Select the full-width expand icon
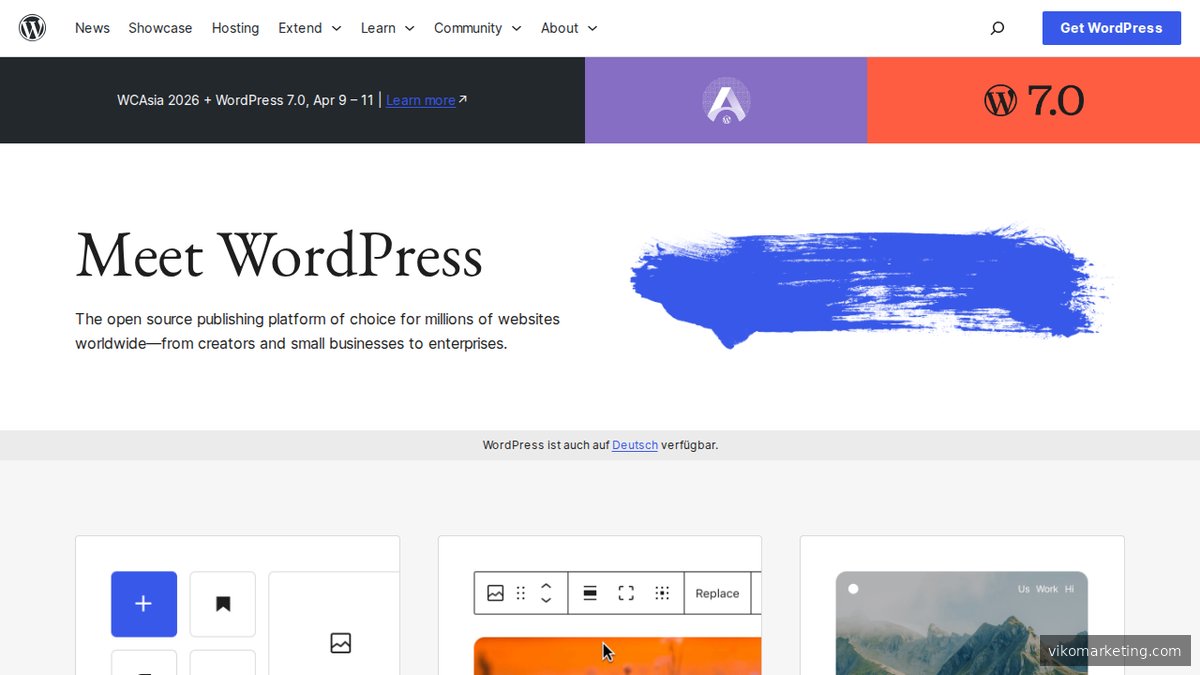This screenshot has width=1200, height=675. pos(626,592)
